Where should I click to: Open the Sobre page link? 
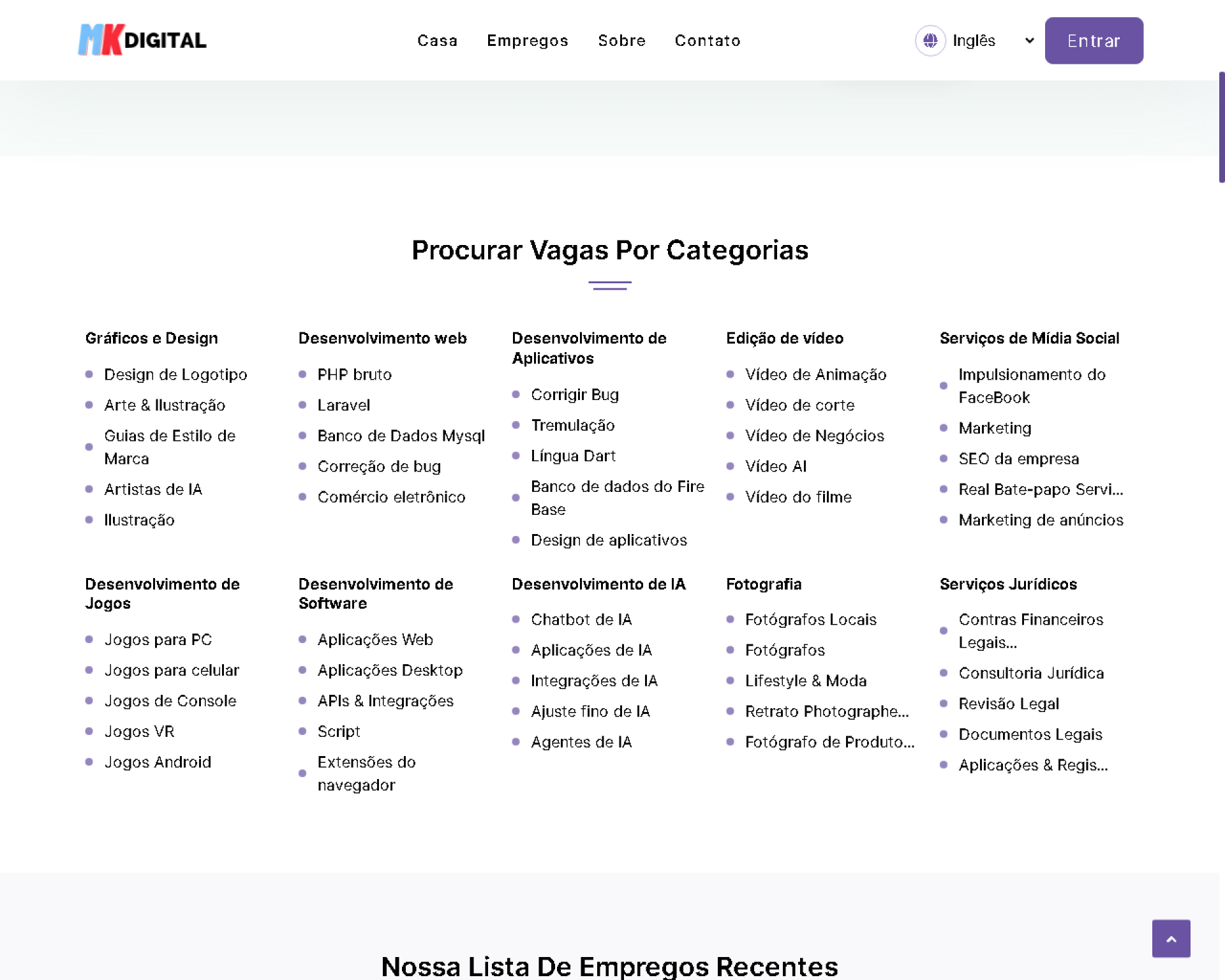point(621,41)
